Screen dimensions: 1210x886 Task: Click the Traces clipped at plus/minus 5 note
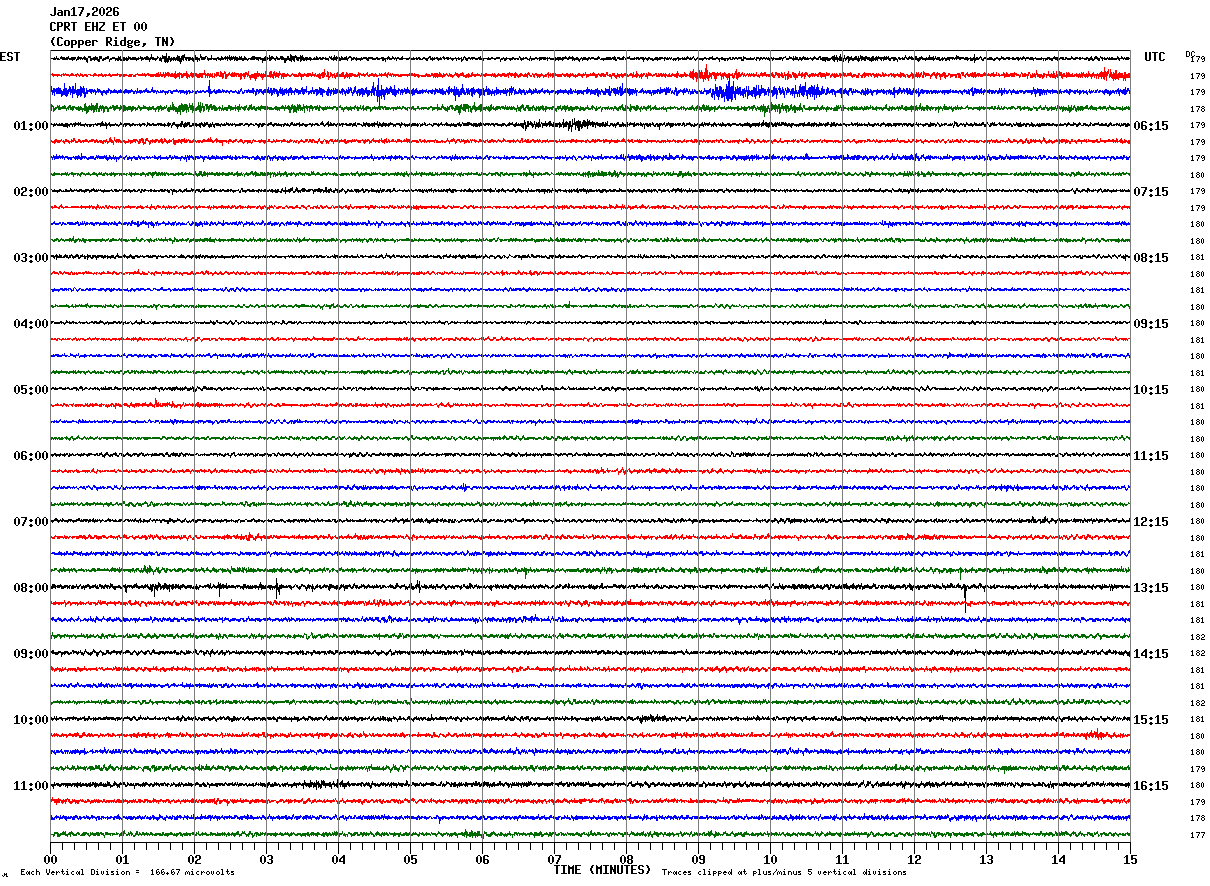click(784, 873)
